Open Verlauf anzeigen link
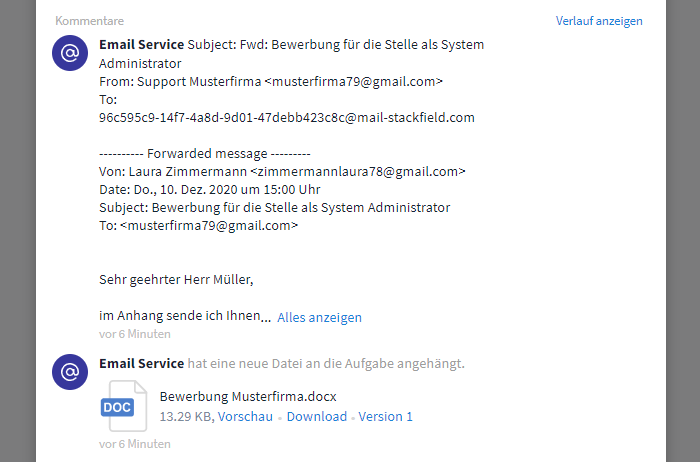The width and height of the screenshot is (700, 462). [599, 21]
